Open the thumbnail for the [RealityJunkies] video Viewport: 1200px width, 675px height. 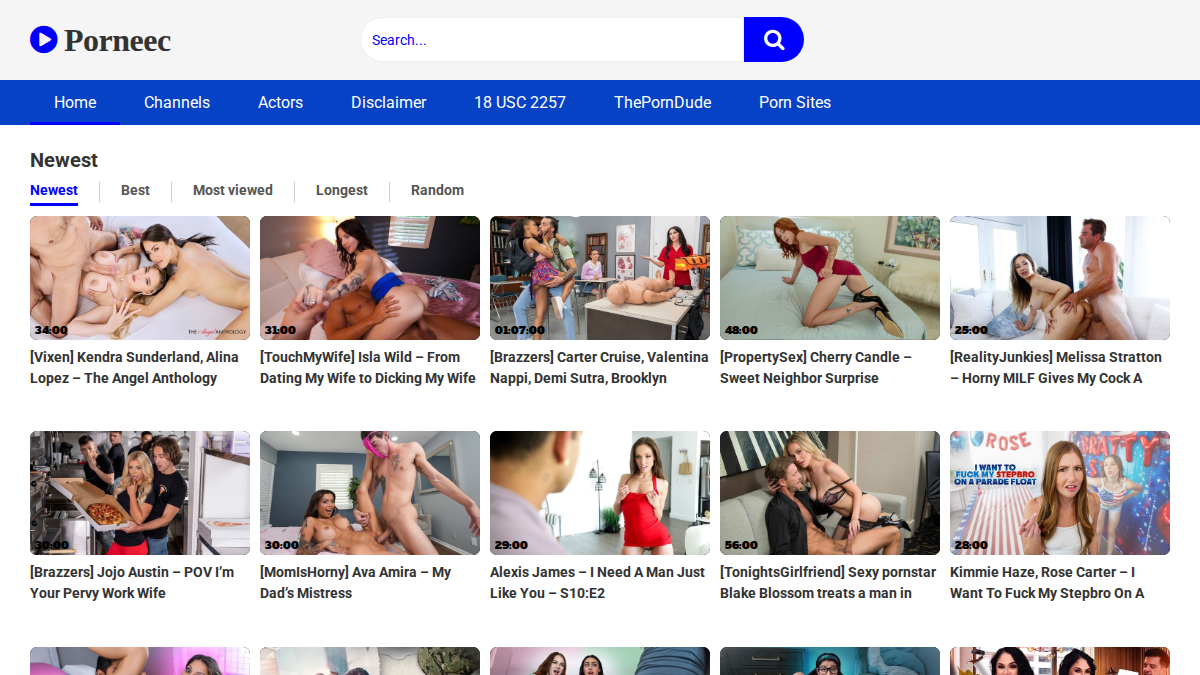point(1060,278)
